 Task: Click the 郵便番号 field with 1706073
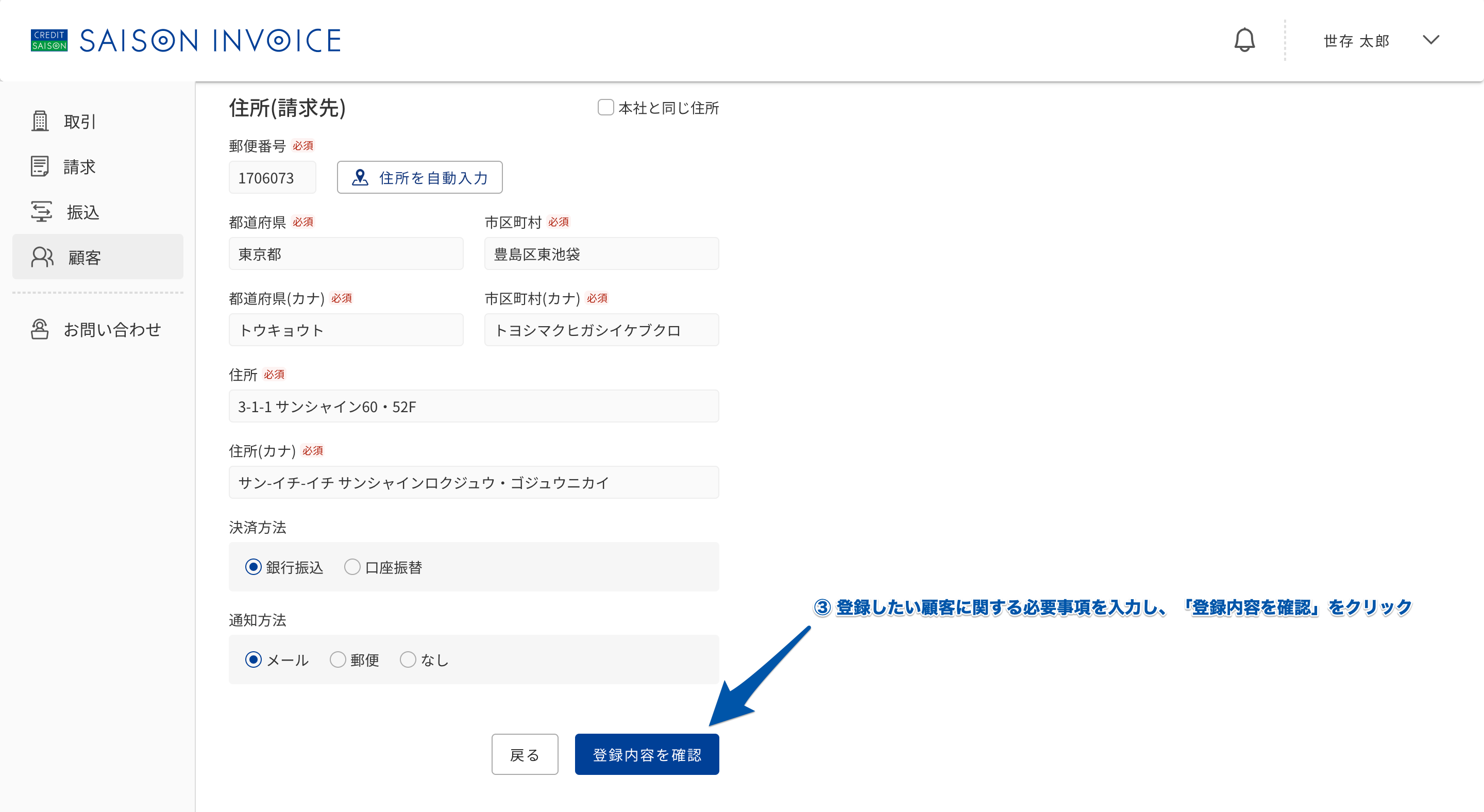[273, 178]
